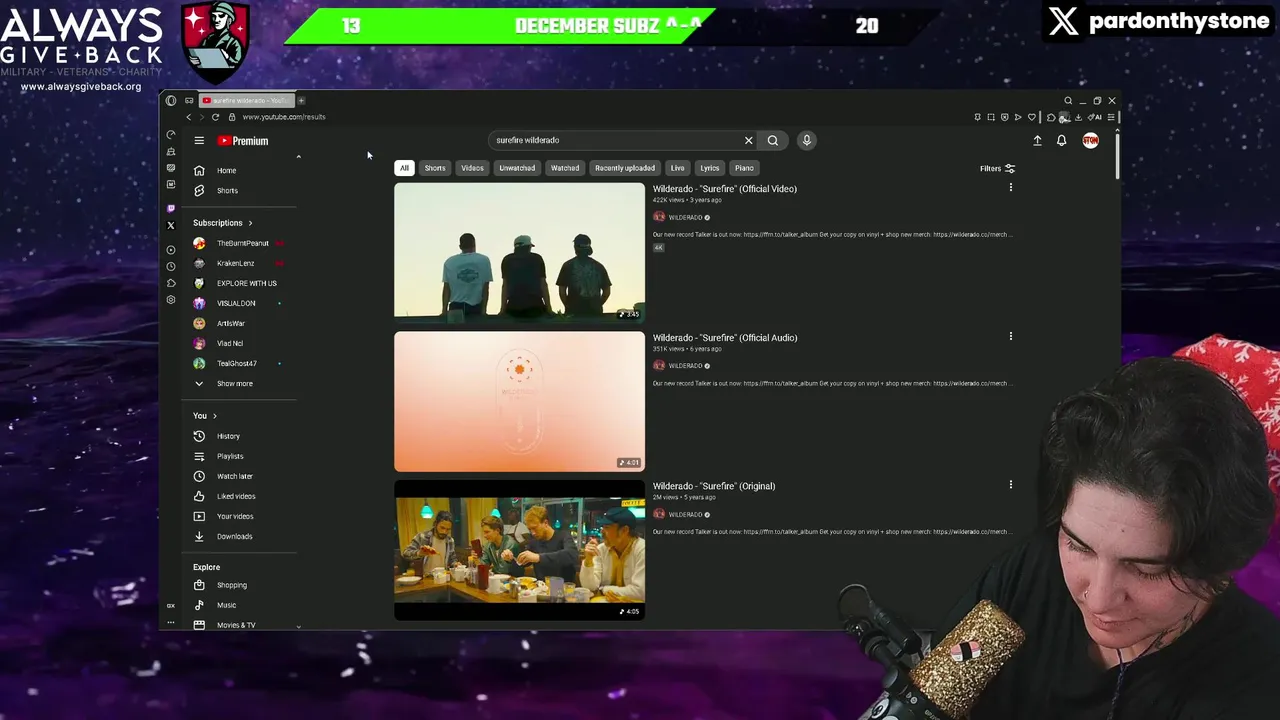Screen dimensions: 1280x720
Task: Open the Filters panel
Action: click(998, 169)
